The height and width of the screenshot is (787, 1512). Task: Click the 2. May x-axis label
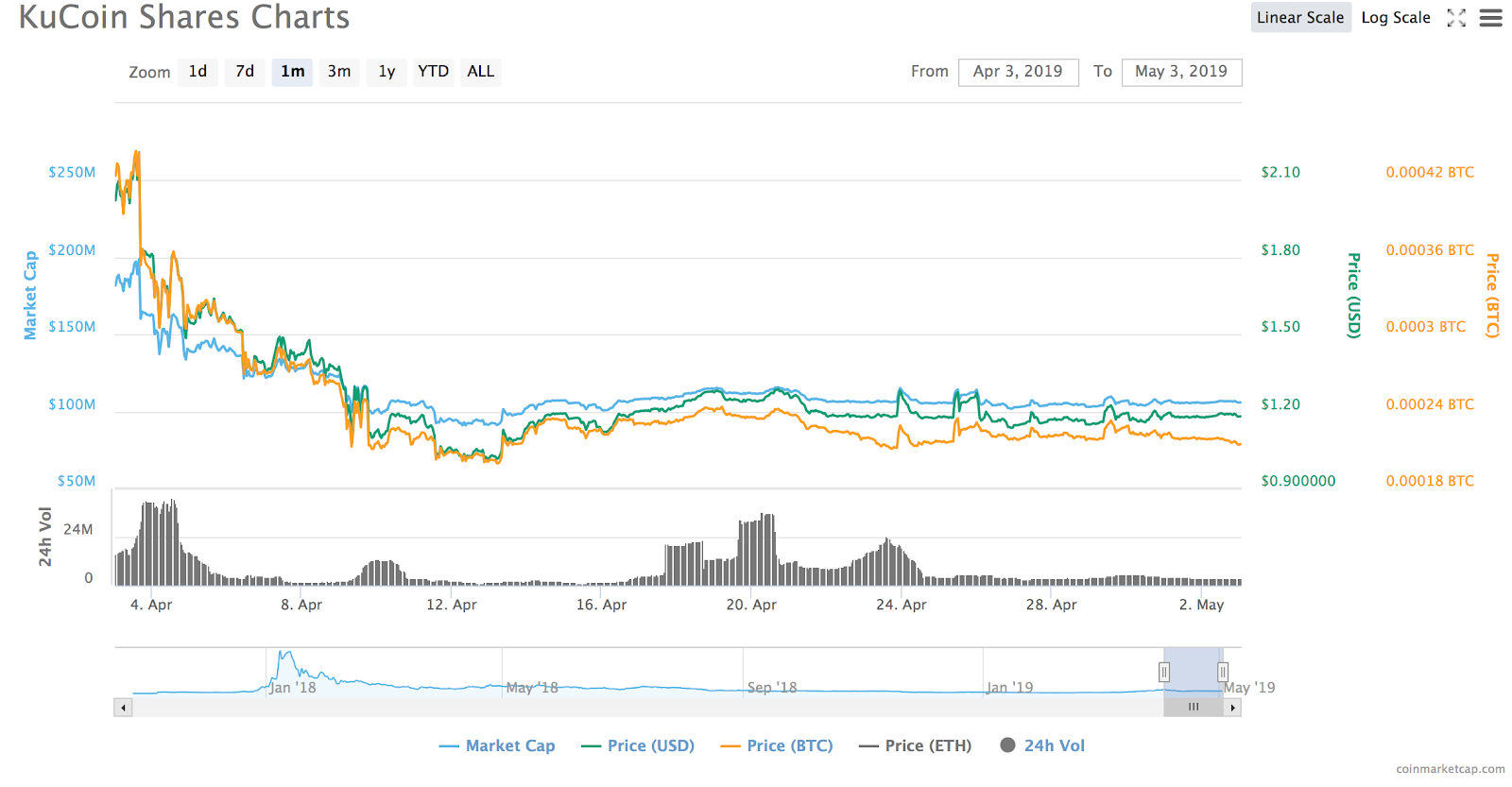point(1201,605)
